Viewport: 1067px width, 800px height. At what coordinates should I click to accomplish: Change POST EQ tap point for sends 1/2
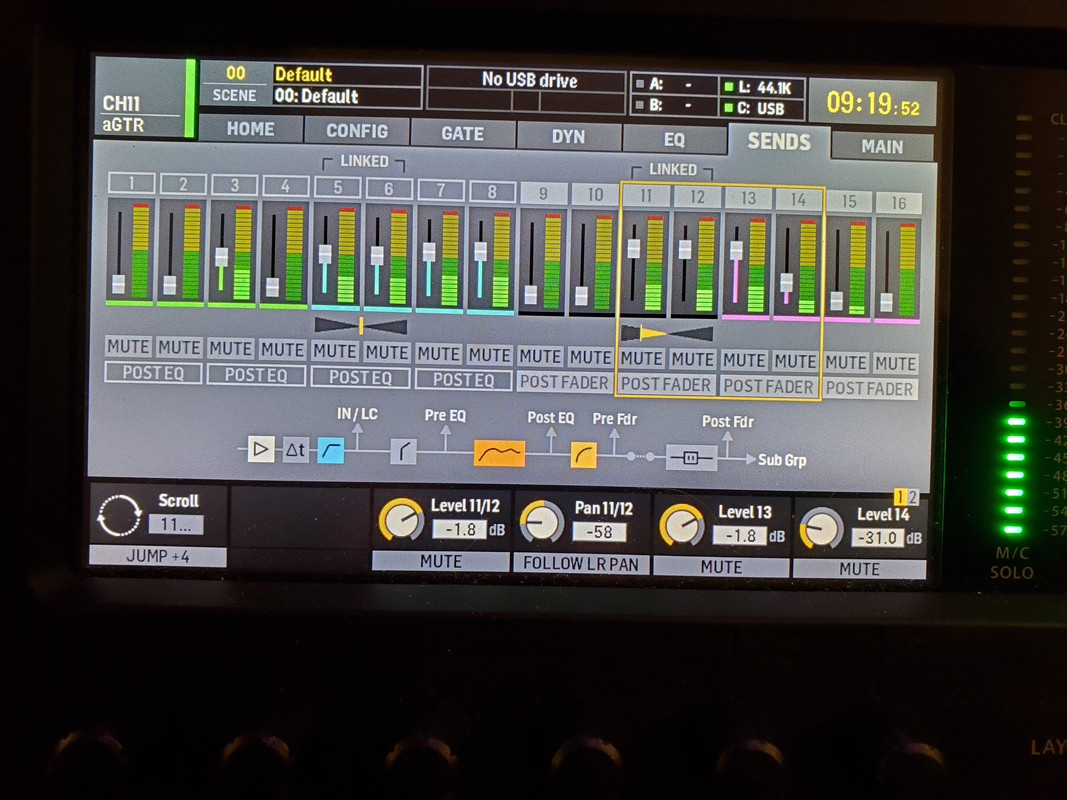(153, 373)
